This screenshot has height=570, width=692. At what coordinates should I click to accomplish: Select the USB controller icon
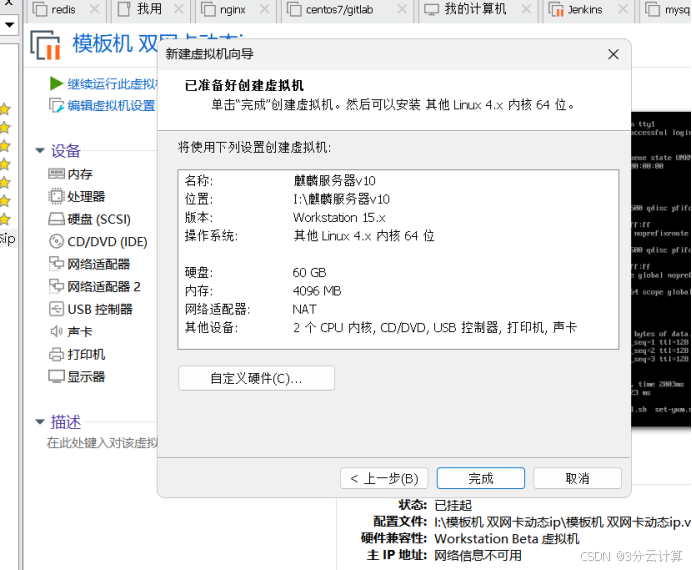[56, 309]
